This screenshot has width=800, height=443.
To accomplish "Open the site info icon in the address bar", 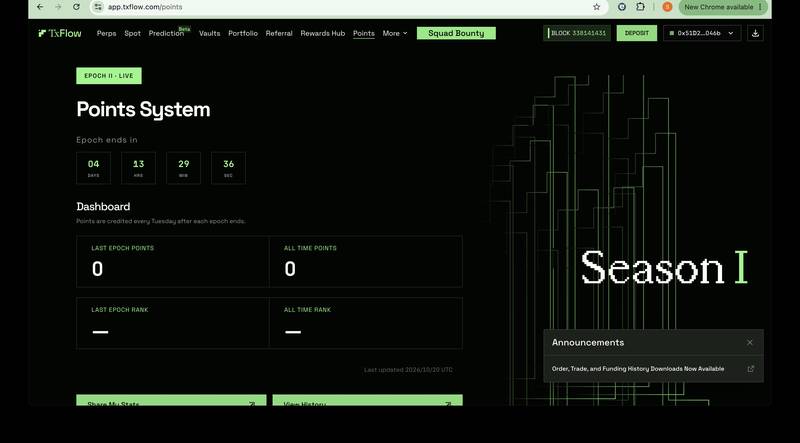I will (x=98, y=7).
